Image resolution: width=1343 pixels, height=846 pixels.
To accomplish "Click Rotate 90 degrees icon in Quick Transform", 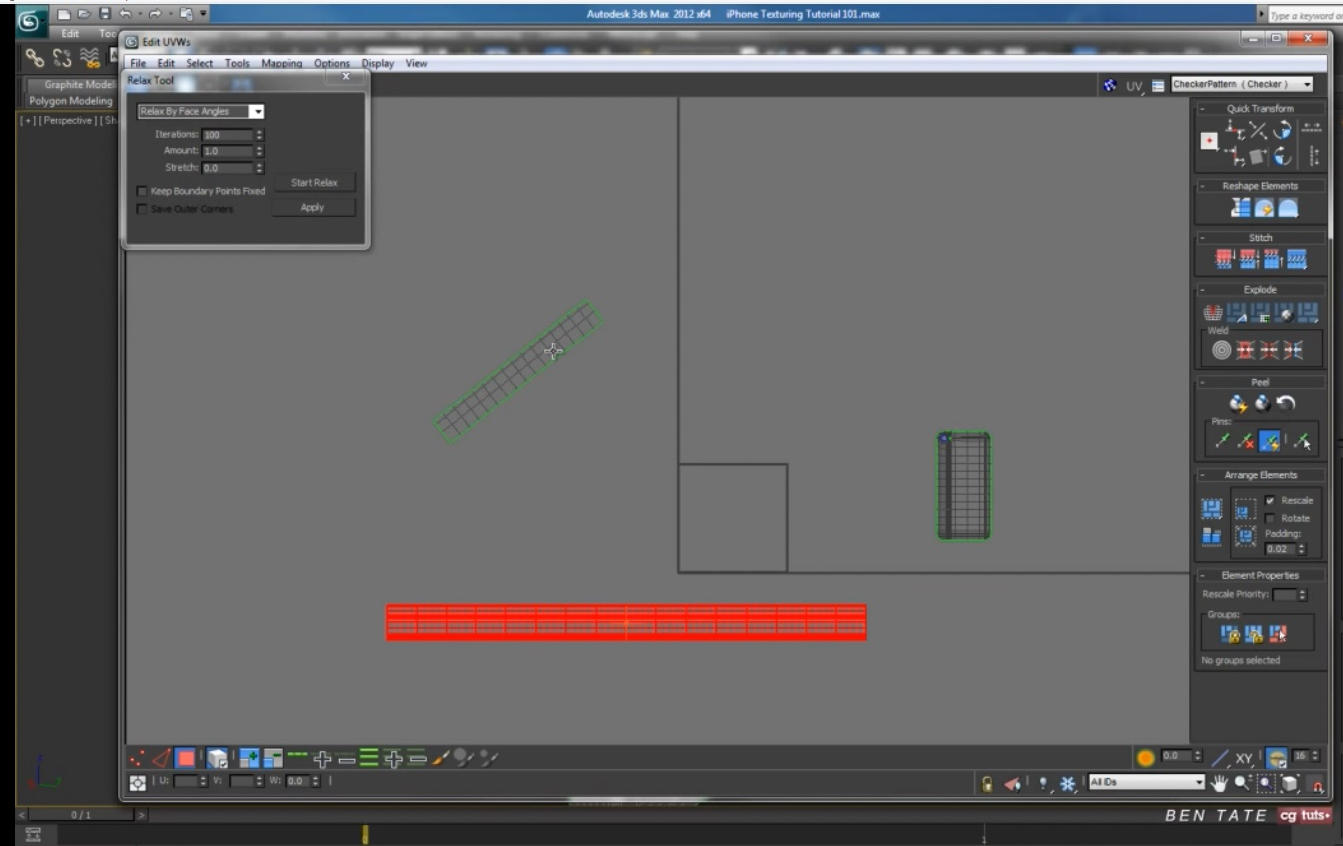I will tap(1282, 131).
